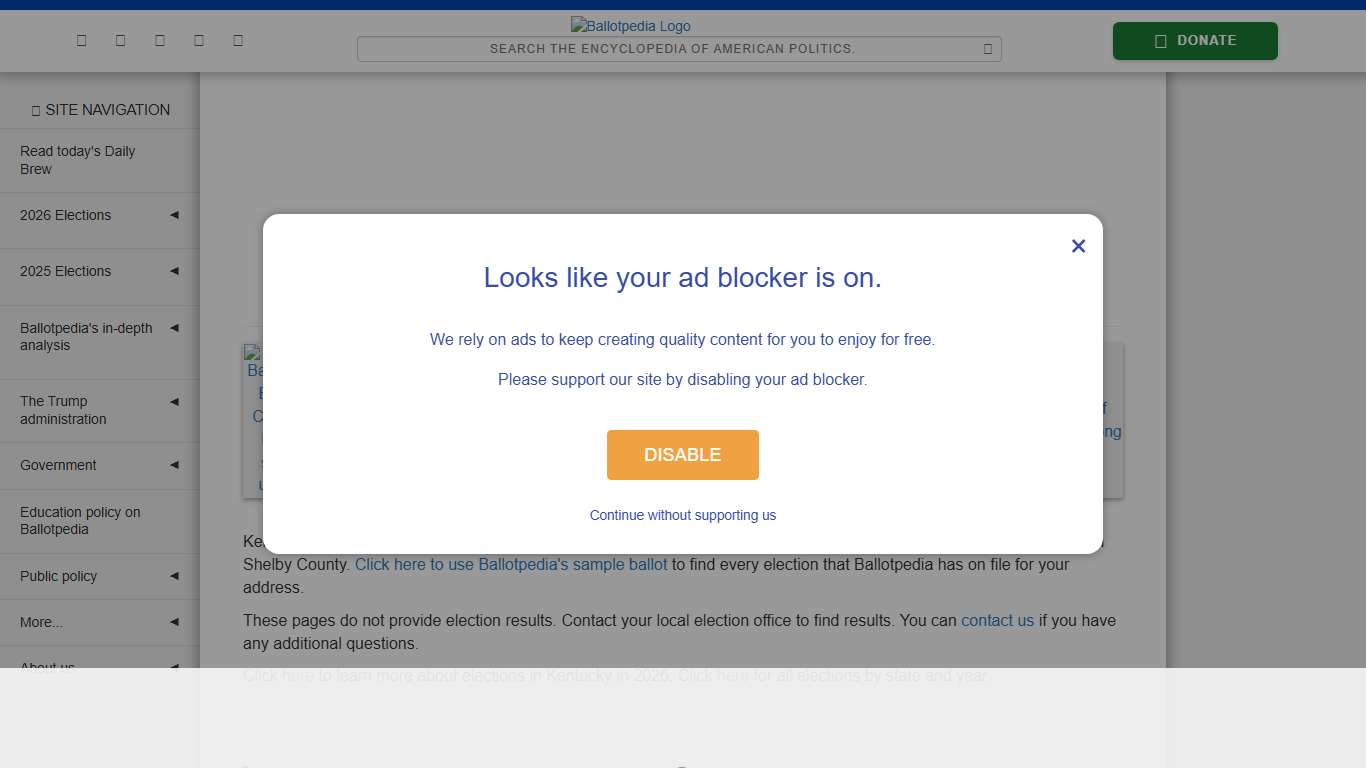Viewport: 1366px width, 768px height.
Task: Click the orange DISABLE button
Action: [683, 455]
